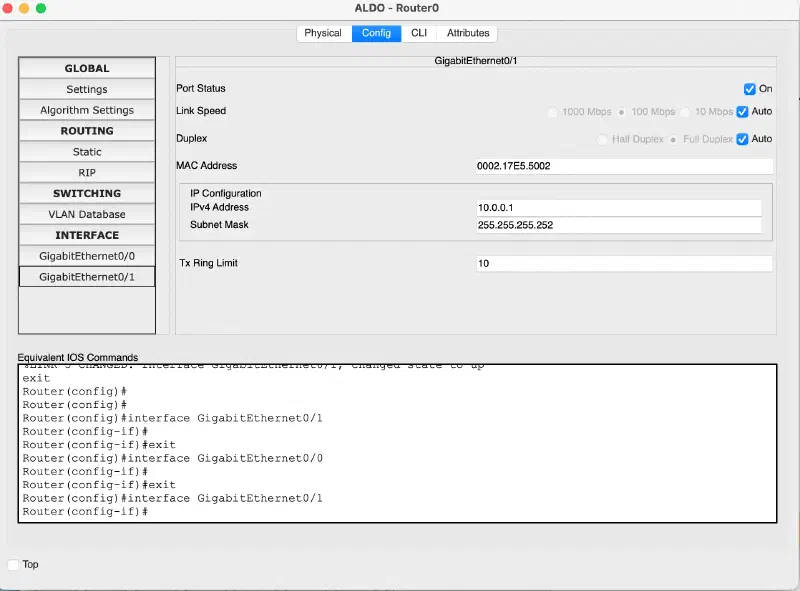Click the Duplex label
The width and height of the screenshot is (800, 591).
tap(191, 138)
